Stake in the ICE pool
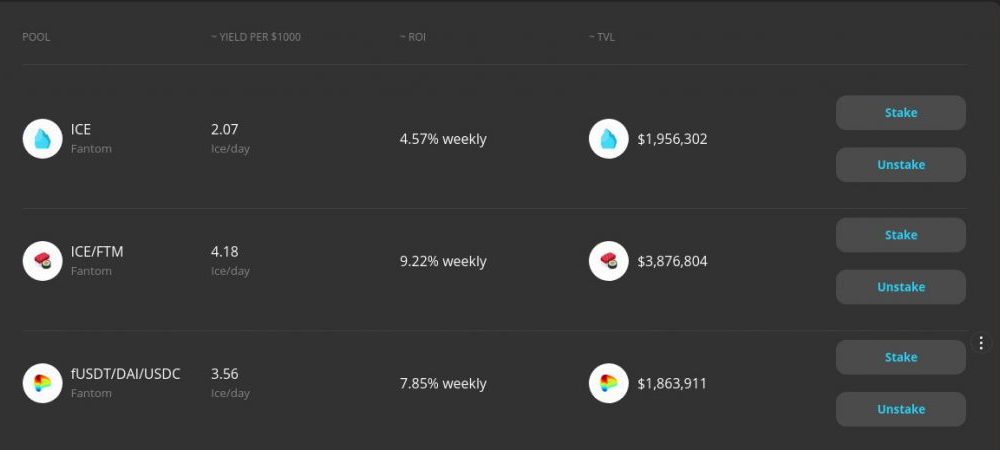The height and width of the screenshot is (450, 1000). pos(901,113)
